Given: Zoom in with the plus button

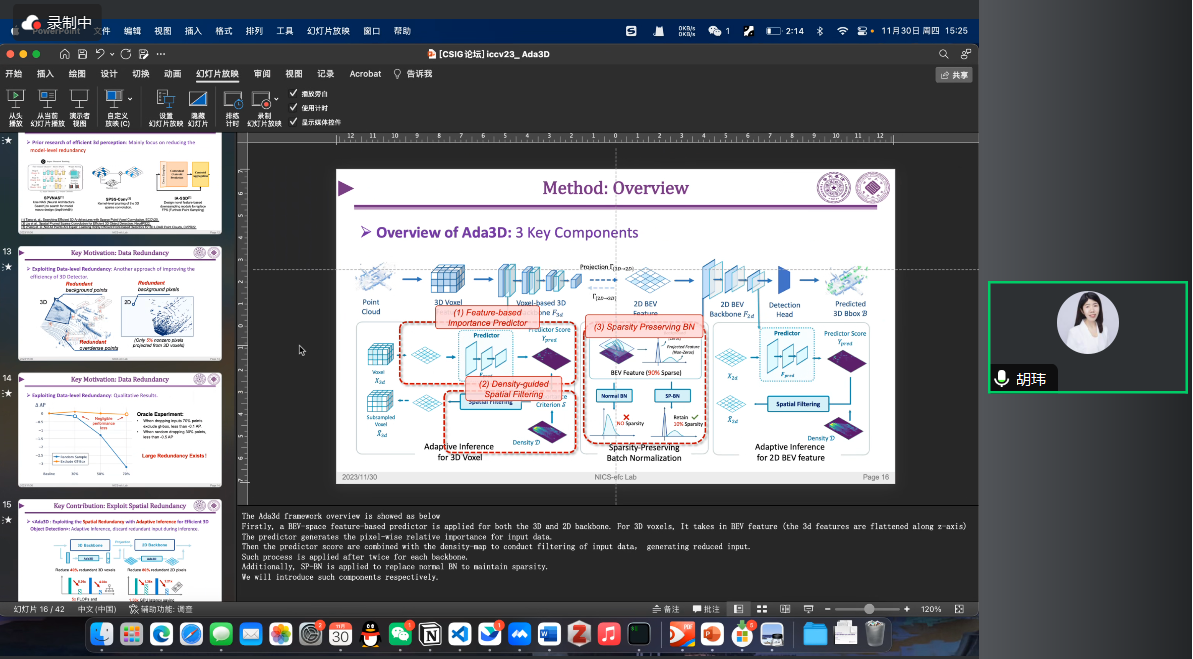Looking at the screenshot, I should (x=907, y=609).
